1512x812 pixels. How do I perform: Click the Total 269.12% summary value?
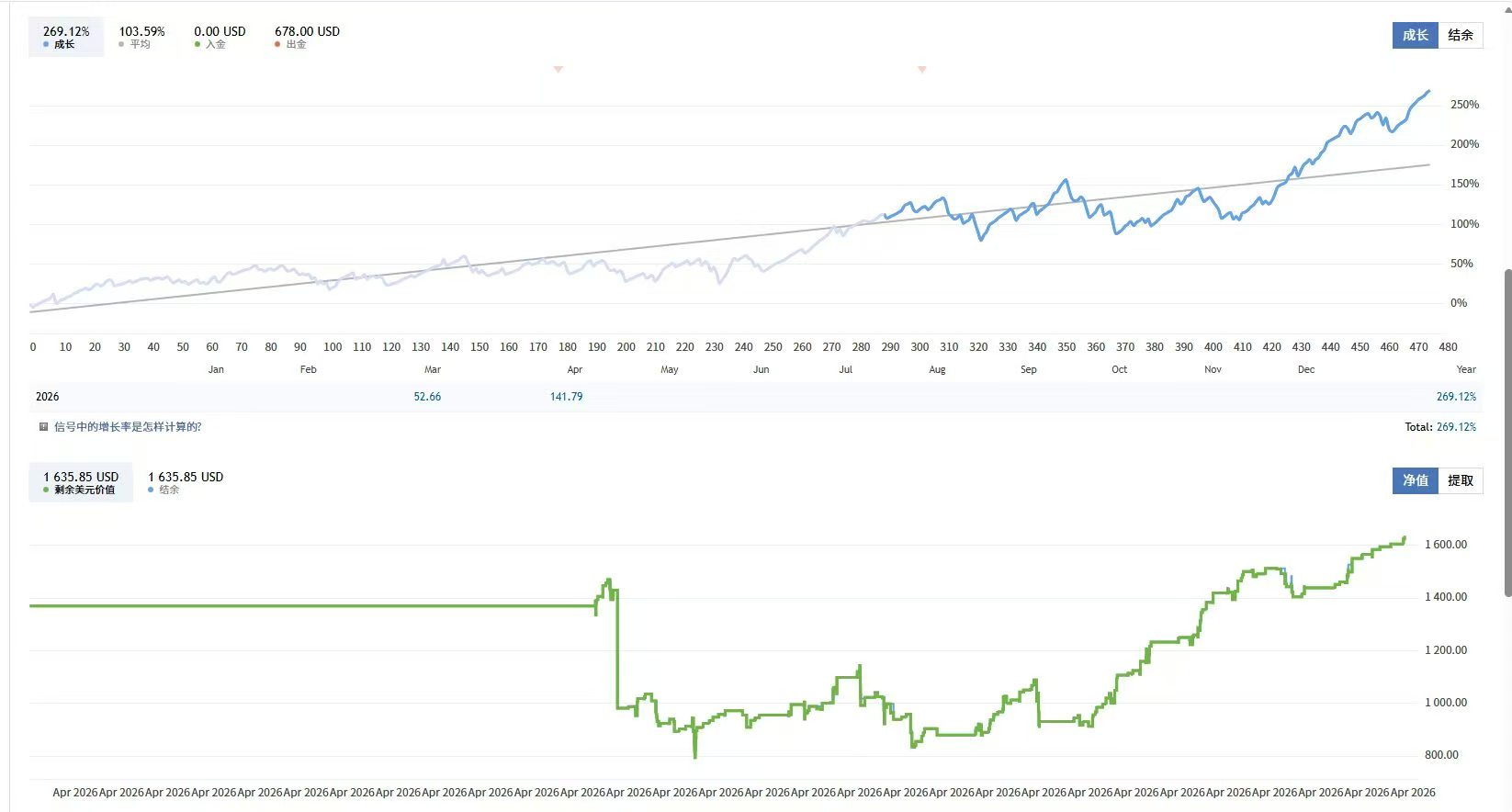coord(1455,427)
